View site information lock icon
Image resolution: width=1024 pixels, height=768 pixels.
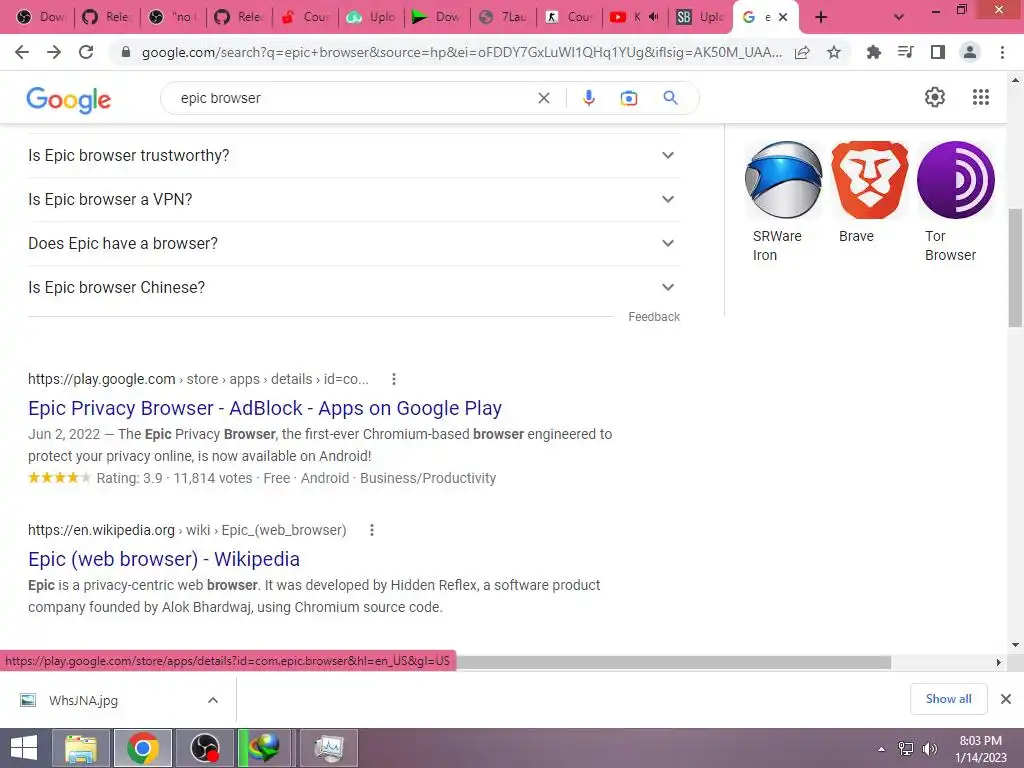pyautogui.click(x=127, y=52)
